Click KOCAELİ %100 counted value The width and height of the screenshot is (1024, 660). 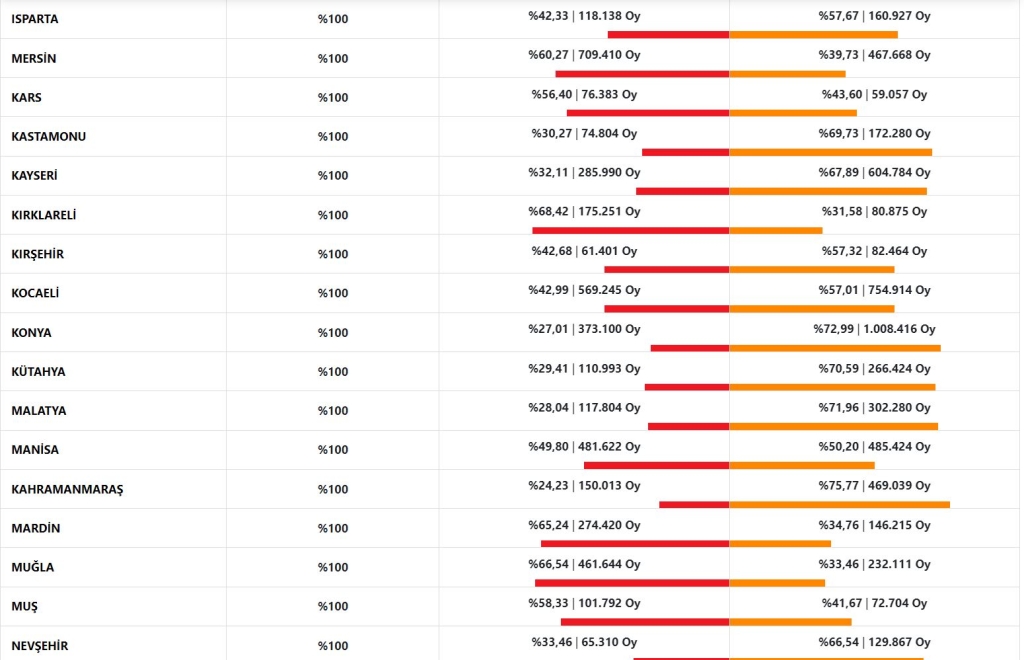(x=333, y=293)
